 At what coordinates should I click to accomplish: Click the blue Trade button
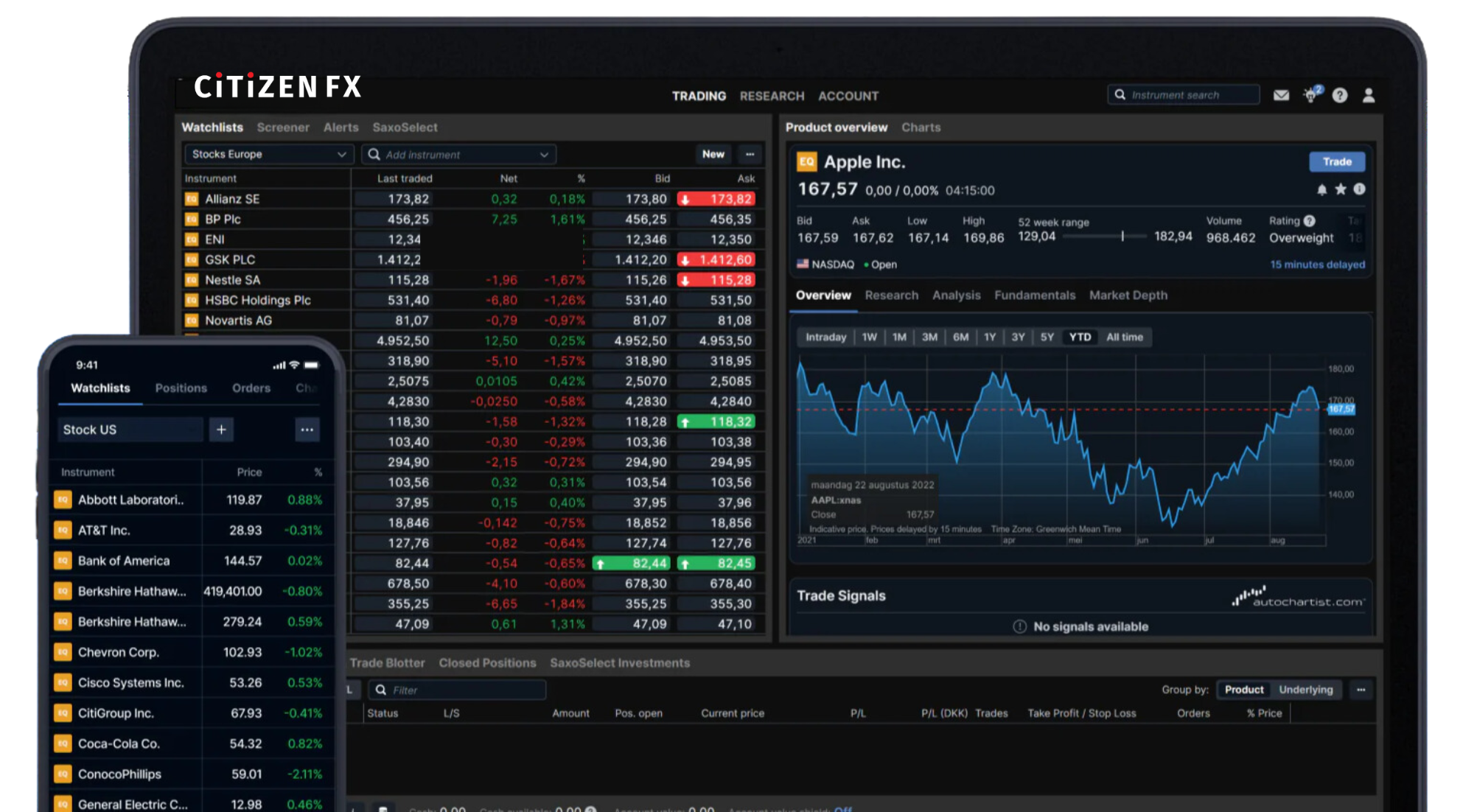(x=1337, y=162)
